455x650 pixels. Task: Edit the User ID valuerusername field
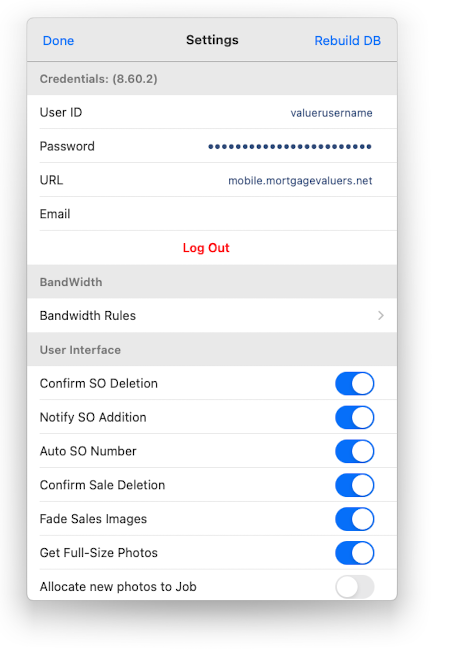click(331, 113)
